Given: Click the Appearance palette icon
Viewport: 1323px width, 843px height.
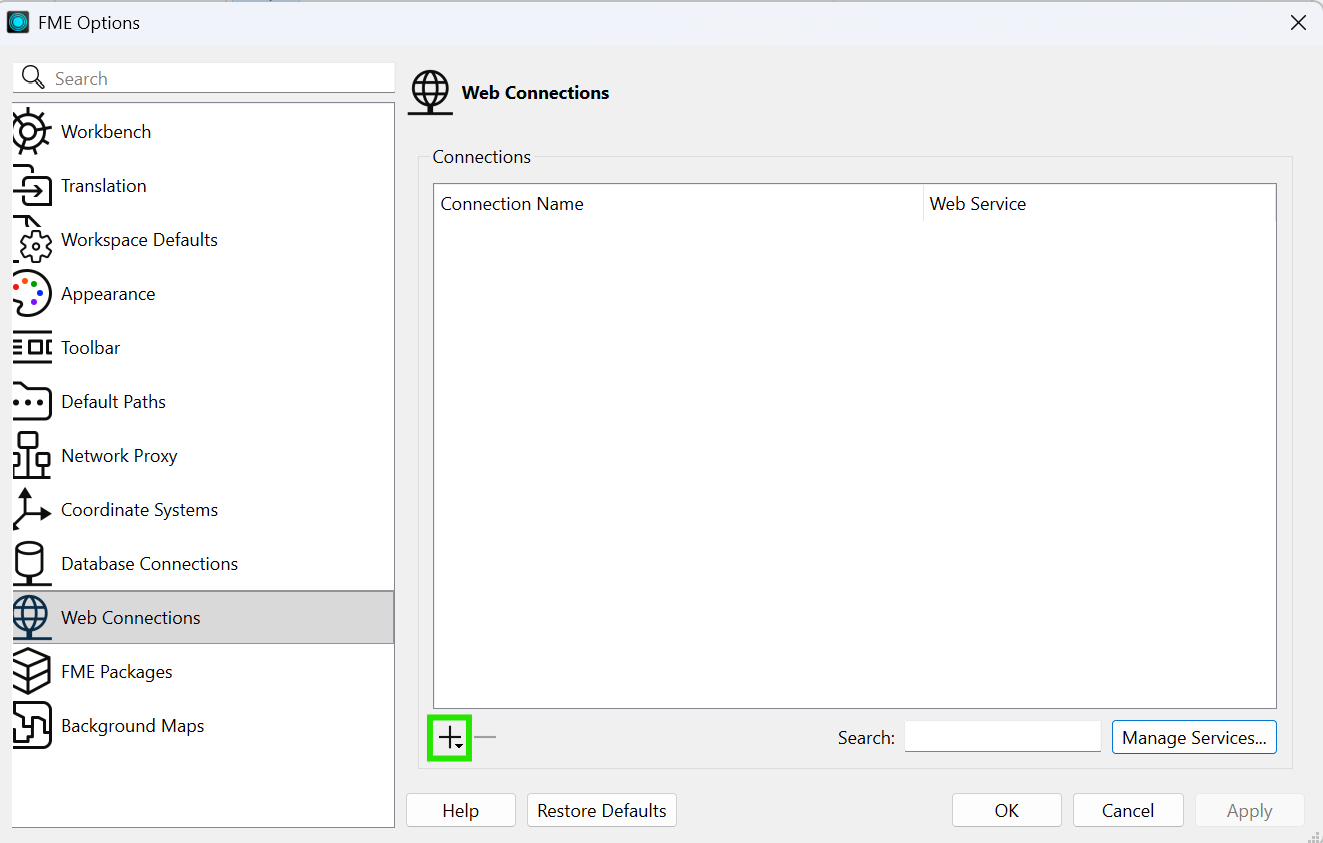Looking at the screenshot, I should [x=31, y=294].
